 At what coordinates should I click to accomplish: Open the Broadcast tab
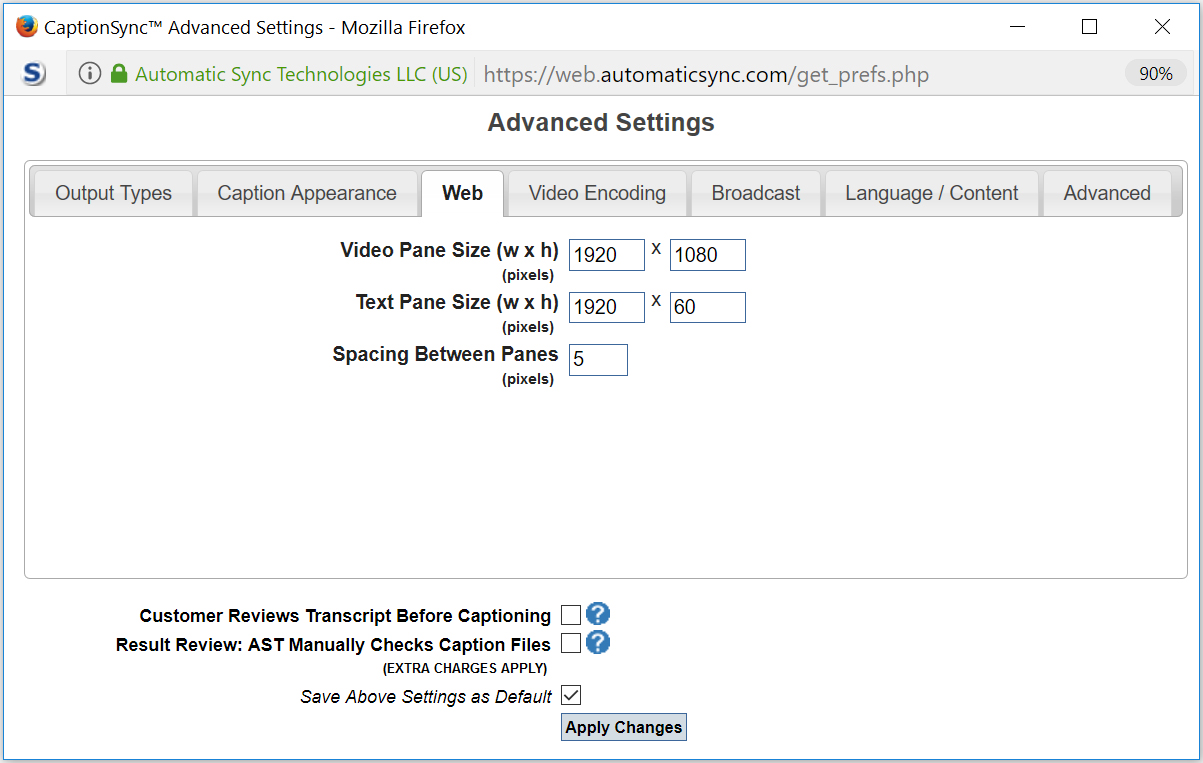tap(755, 192)
